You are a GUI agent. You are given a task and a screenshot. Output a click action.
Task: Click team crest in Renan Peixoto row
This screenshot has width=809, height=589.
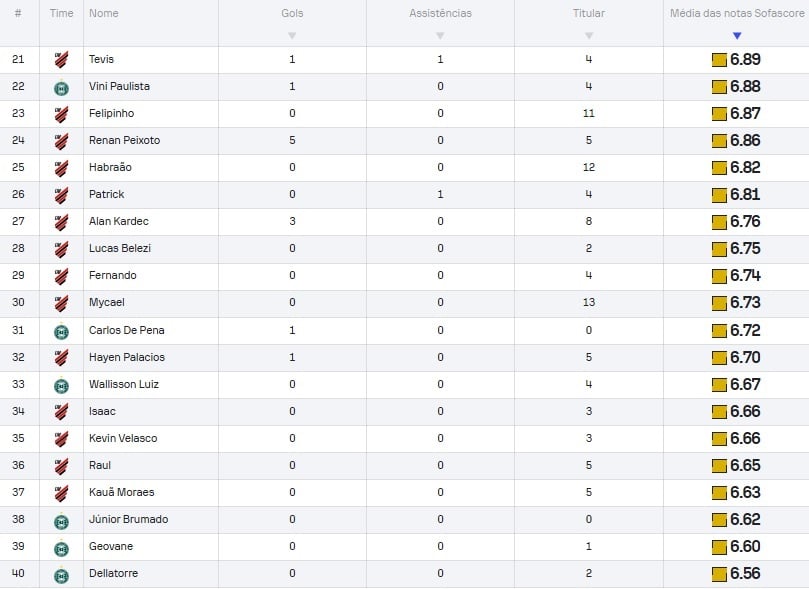pos(61,140)
